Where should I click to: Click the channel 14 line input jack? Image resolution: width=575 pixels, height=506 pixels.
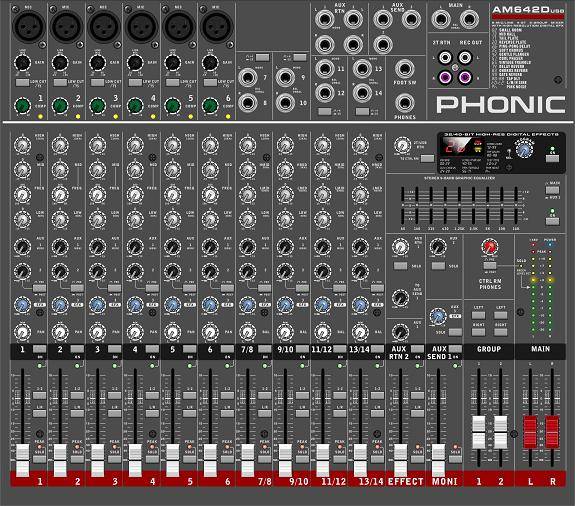click(362, 93)
